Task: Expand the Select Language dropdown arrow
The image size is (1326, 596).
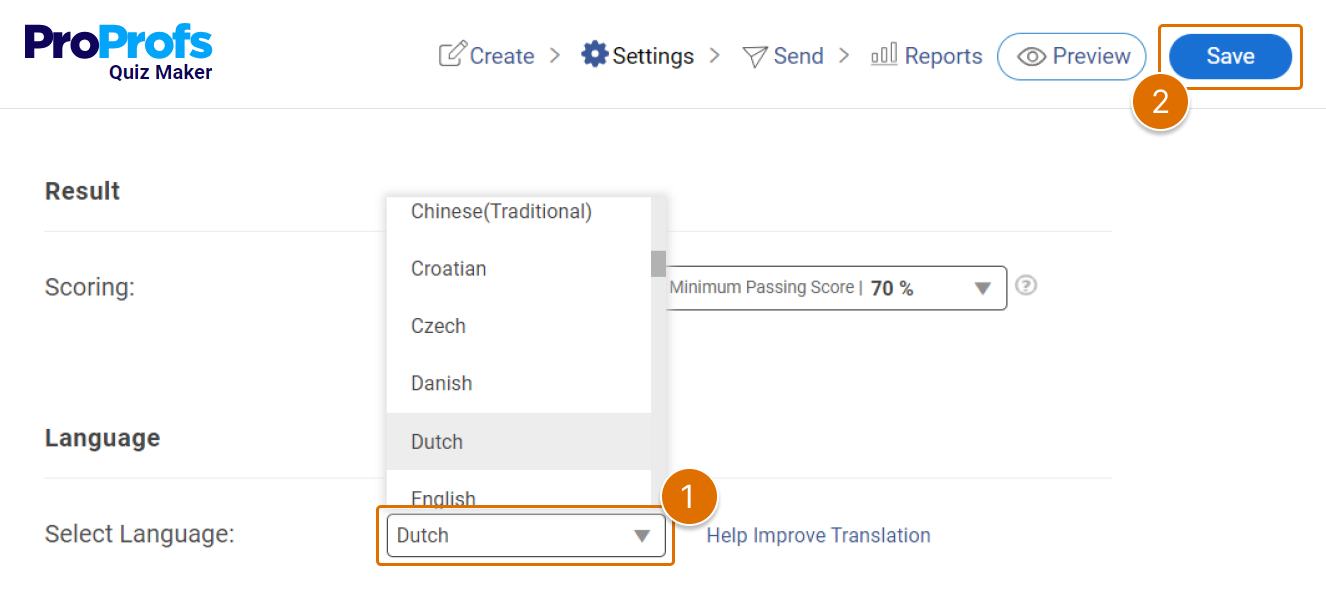Action: click(642, 536)
